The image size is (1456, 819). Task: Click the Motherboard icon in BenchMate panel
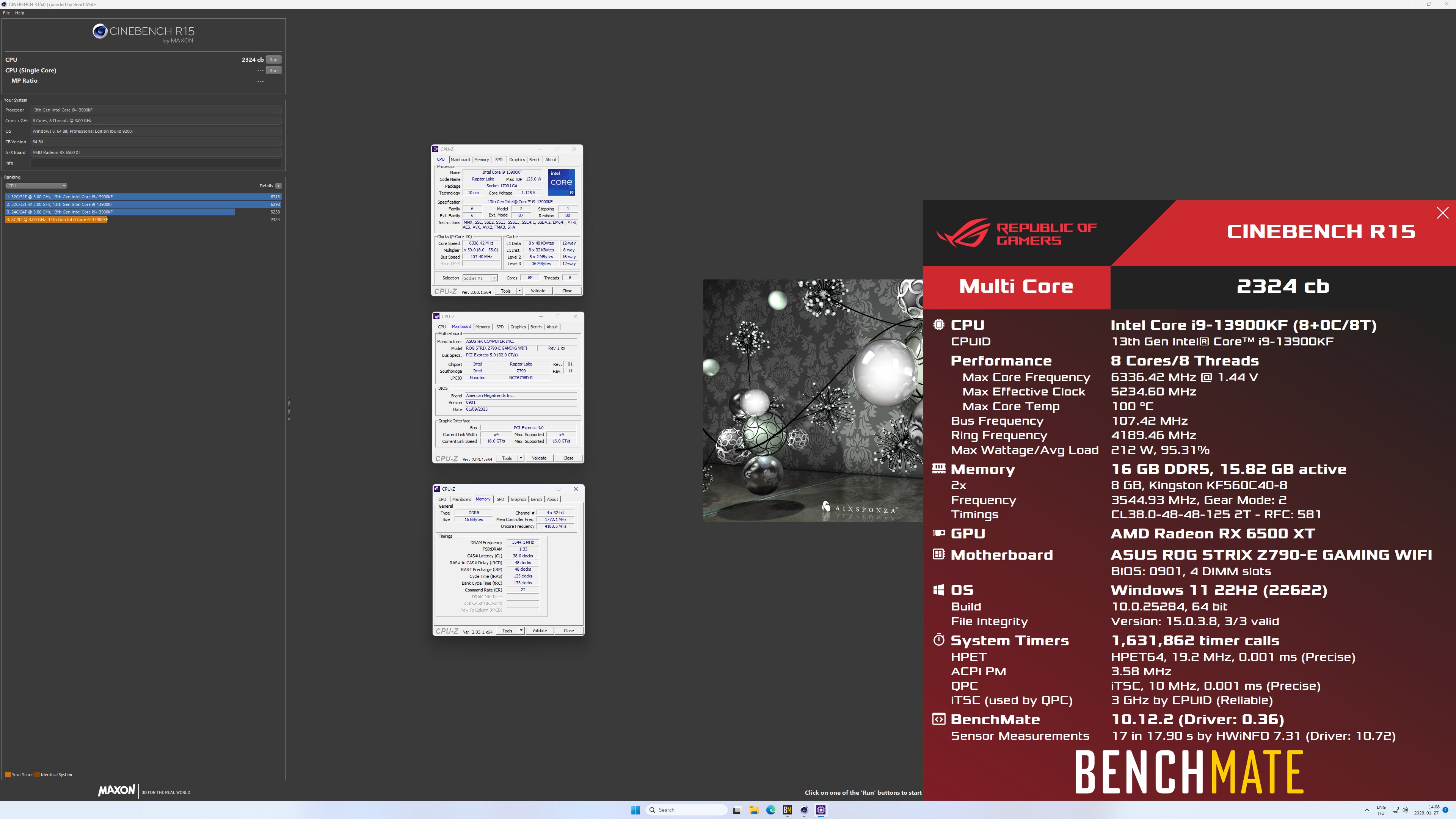[939, 554]
